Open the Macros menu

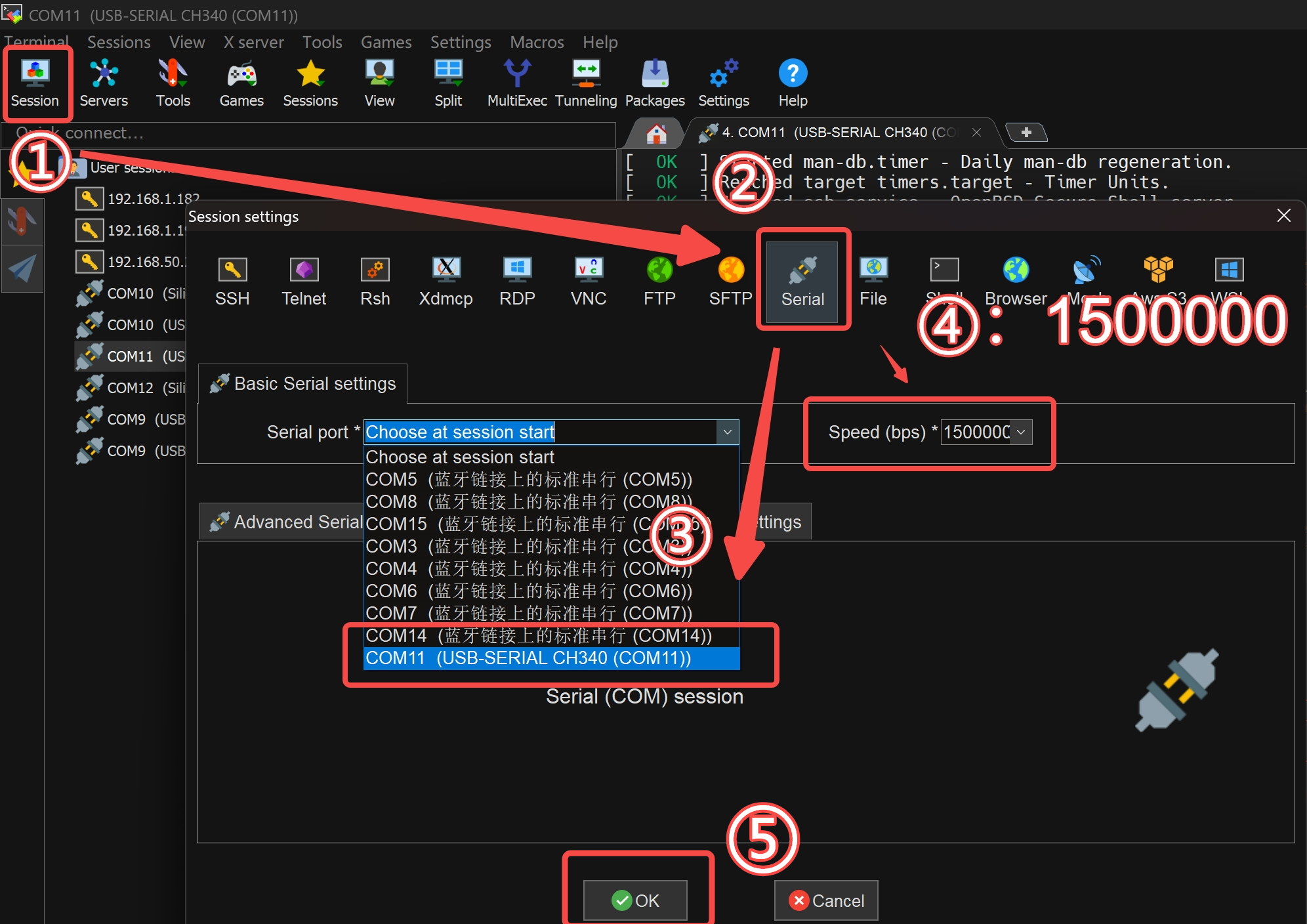click(x=537, y=42)
